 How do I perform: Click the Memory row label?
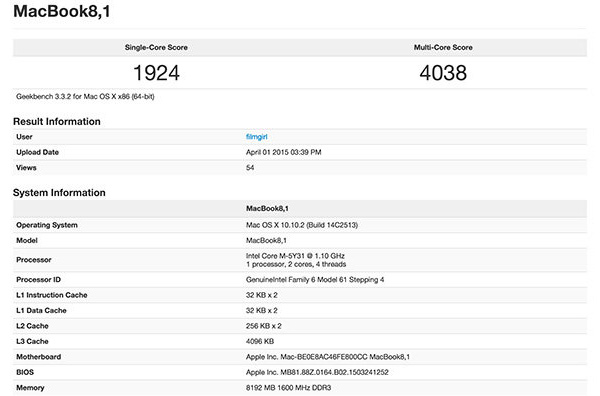click(x=30, y=388)
